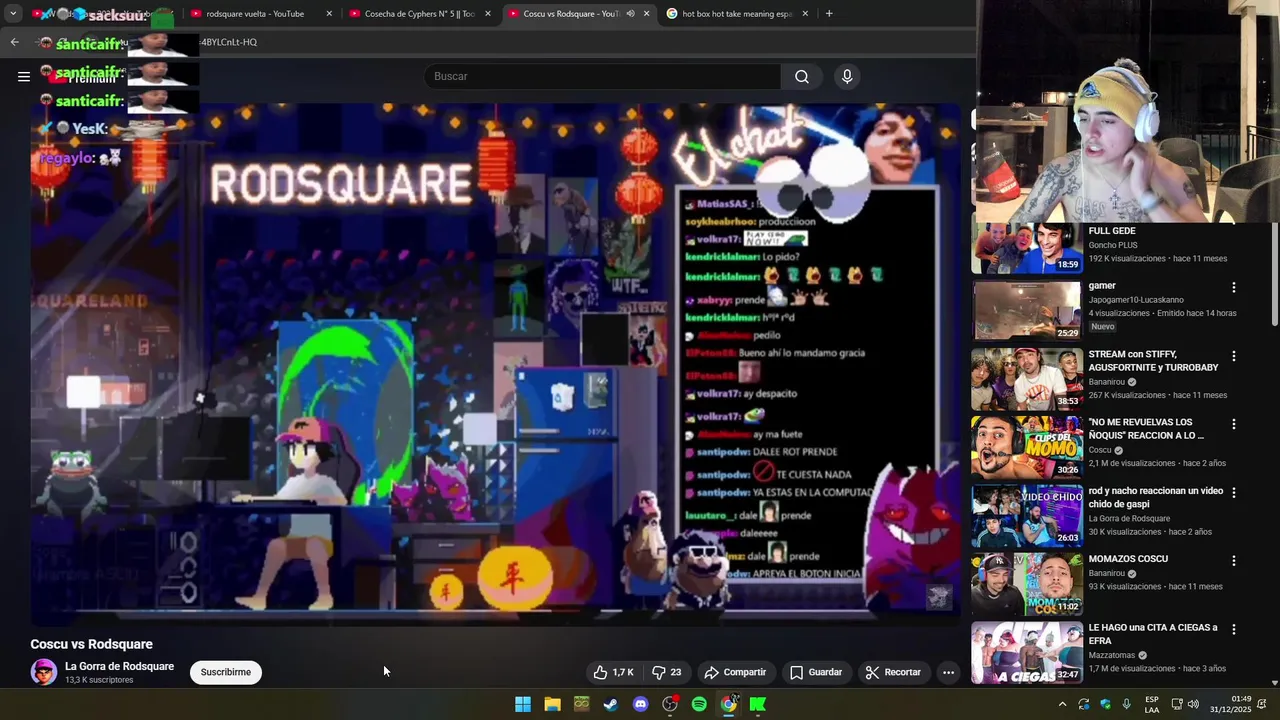Open FULL GEDE video thumbnail
The height and width of the screenshot is (720, 1280).
point(1027,248)
